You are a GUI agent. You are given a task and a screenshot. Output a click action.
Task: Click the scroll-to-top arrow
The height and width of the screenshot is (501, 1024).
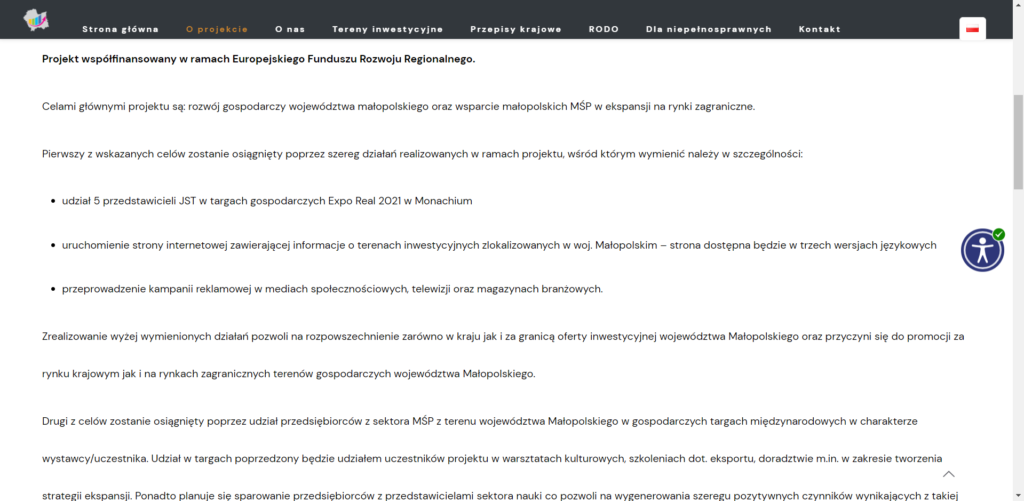pos(949,474)
